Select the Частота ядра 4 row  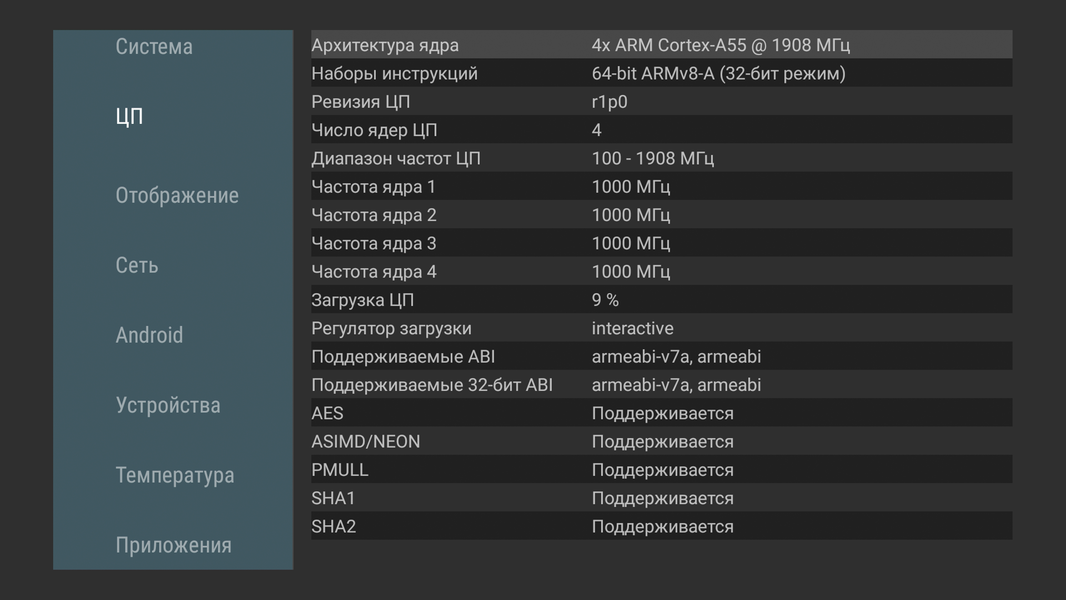pos(661,272)
